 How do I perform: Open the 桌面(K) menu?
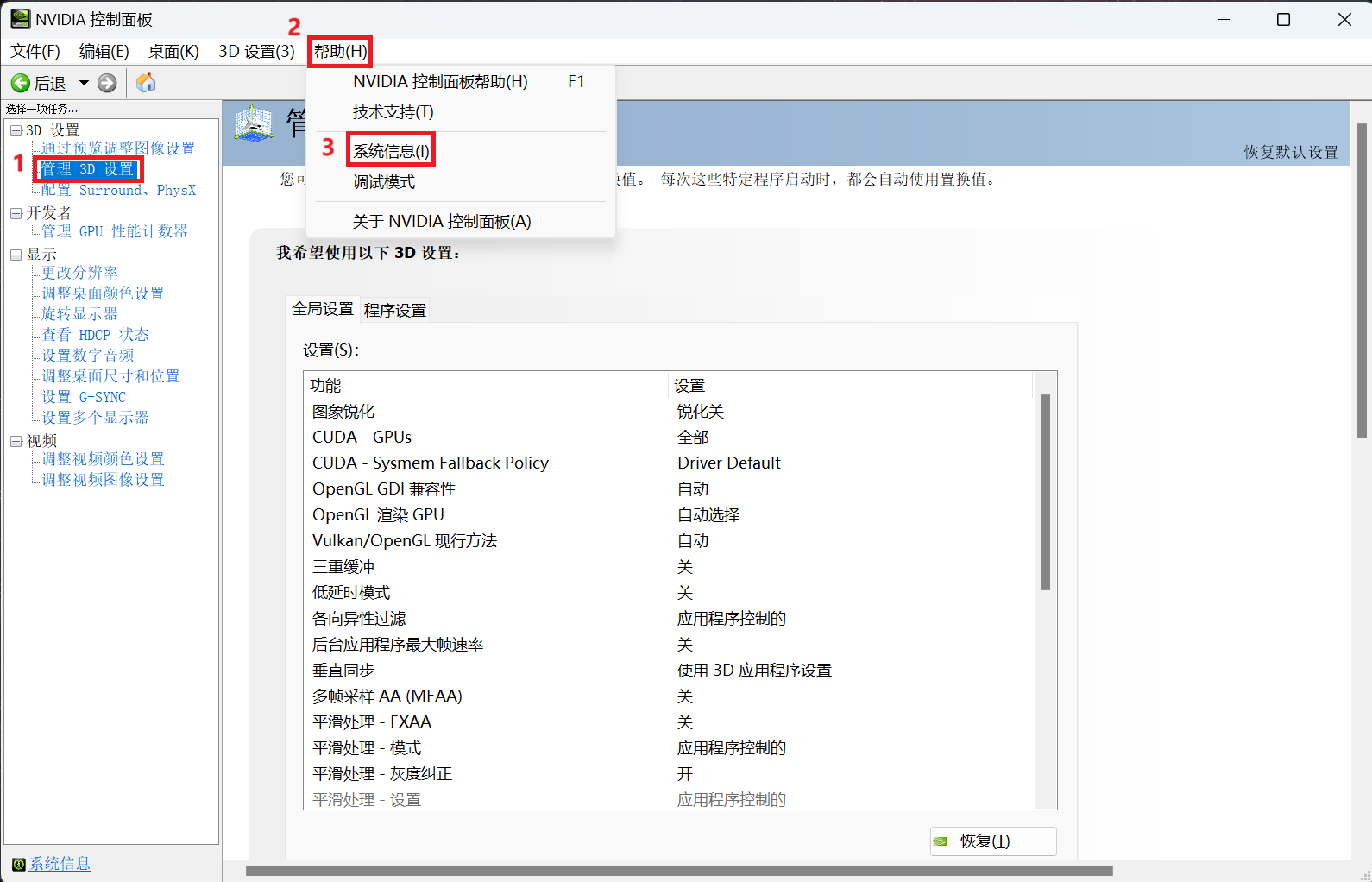tap(173, 52)
